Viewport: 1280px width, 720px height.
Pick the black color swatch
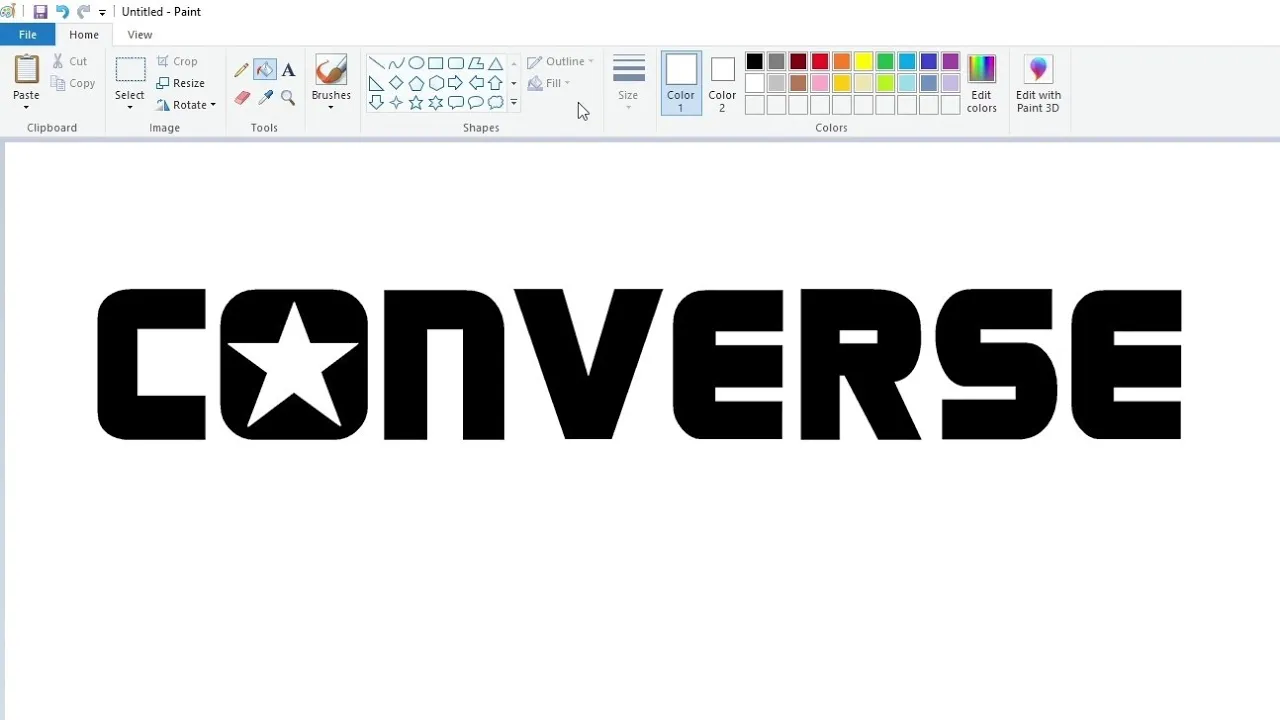point(755,62)
